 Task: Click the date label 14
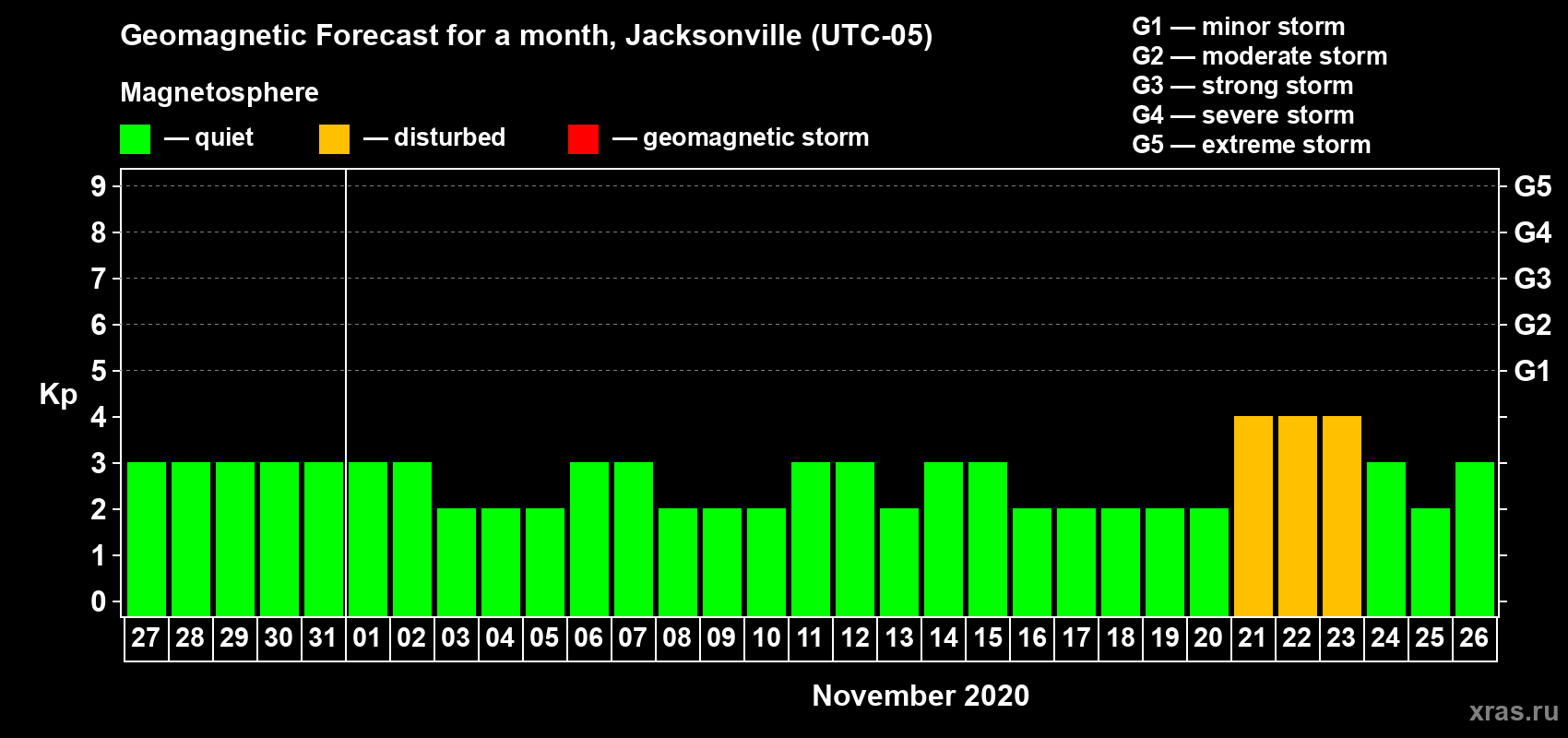(x=943, y=637)
